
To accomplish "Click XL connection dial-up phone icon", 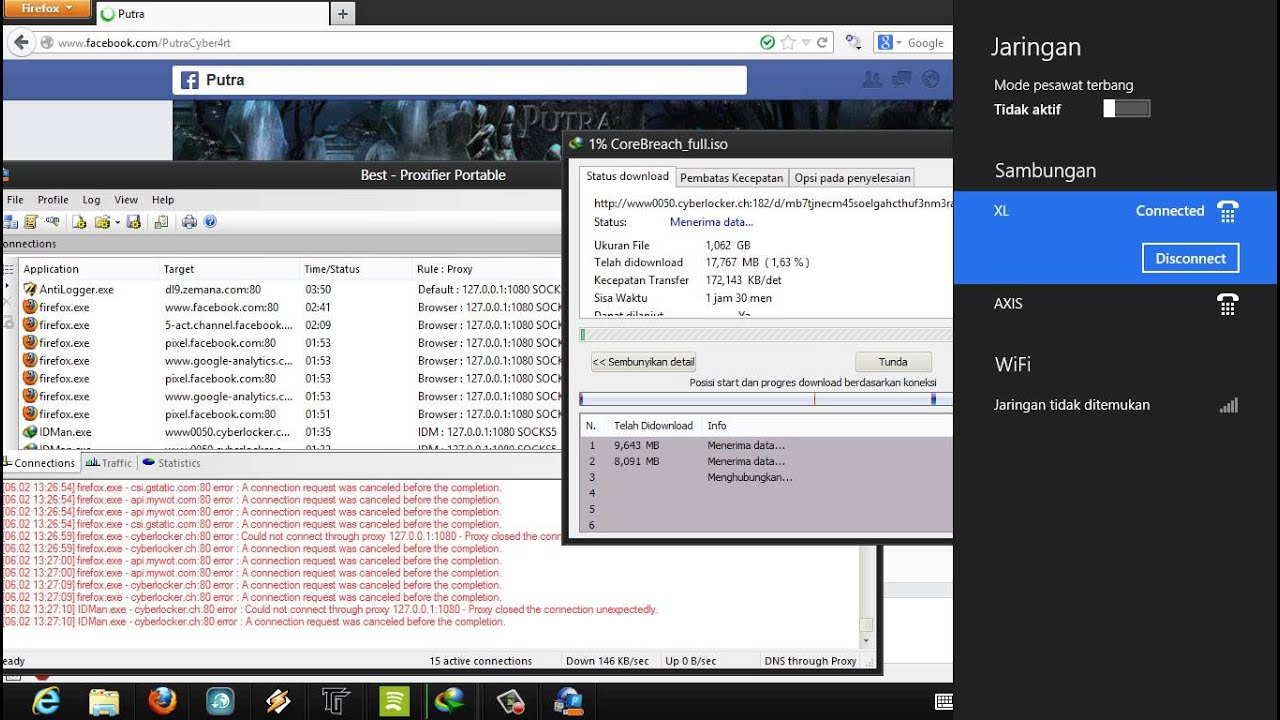I will tap(1228, 211).
